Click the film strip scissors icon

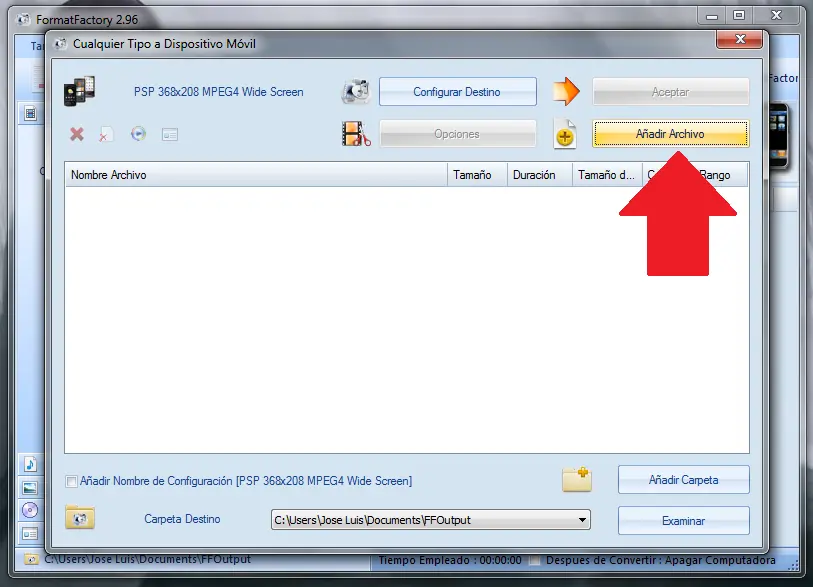tap(356, 134)
